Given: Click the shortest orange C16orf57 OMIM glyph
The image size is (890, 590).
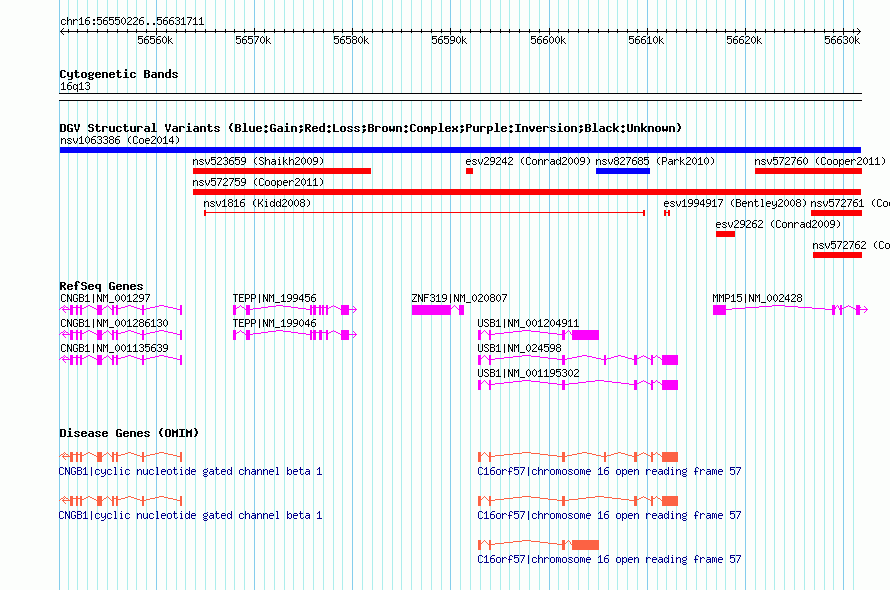Looking at the screenshot, I should coord(538,545).
